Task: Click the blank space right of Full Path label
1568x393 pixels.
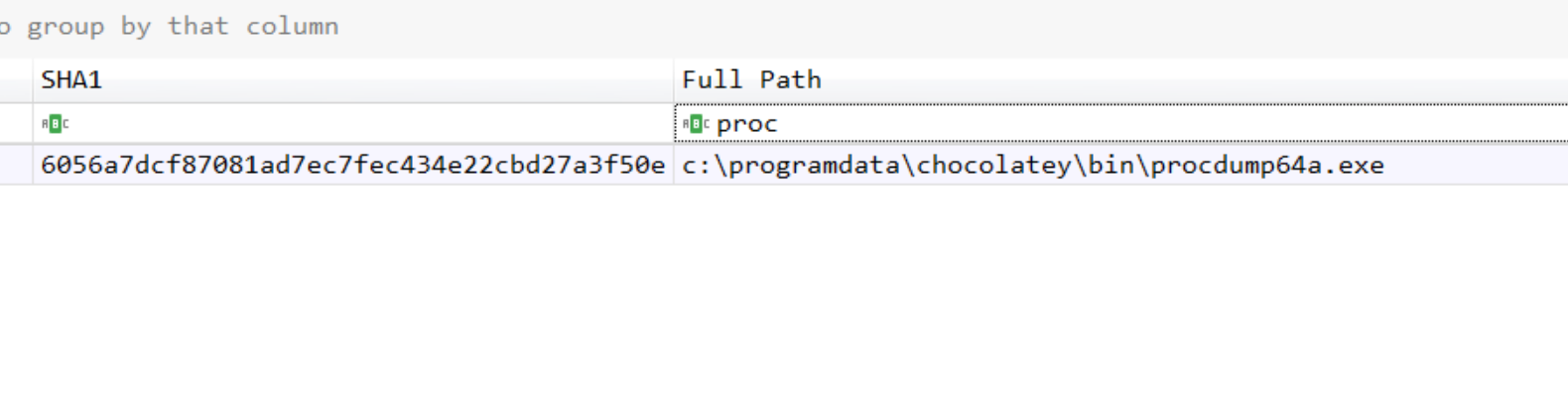Action: coord(1195,80)
